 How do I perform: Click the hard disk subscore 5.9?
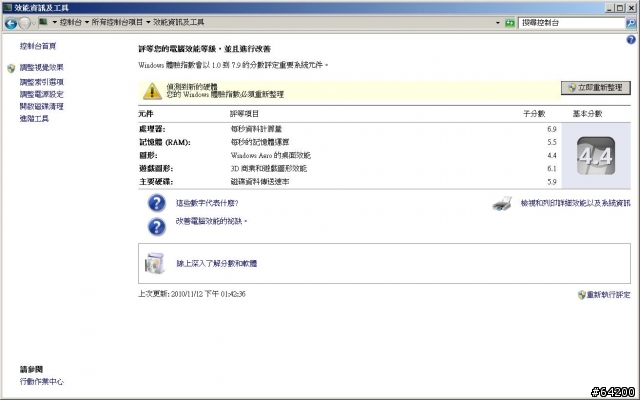tap(552, 182)
